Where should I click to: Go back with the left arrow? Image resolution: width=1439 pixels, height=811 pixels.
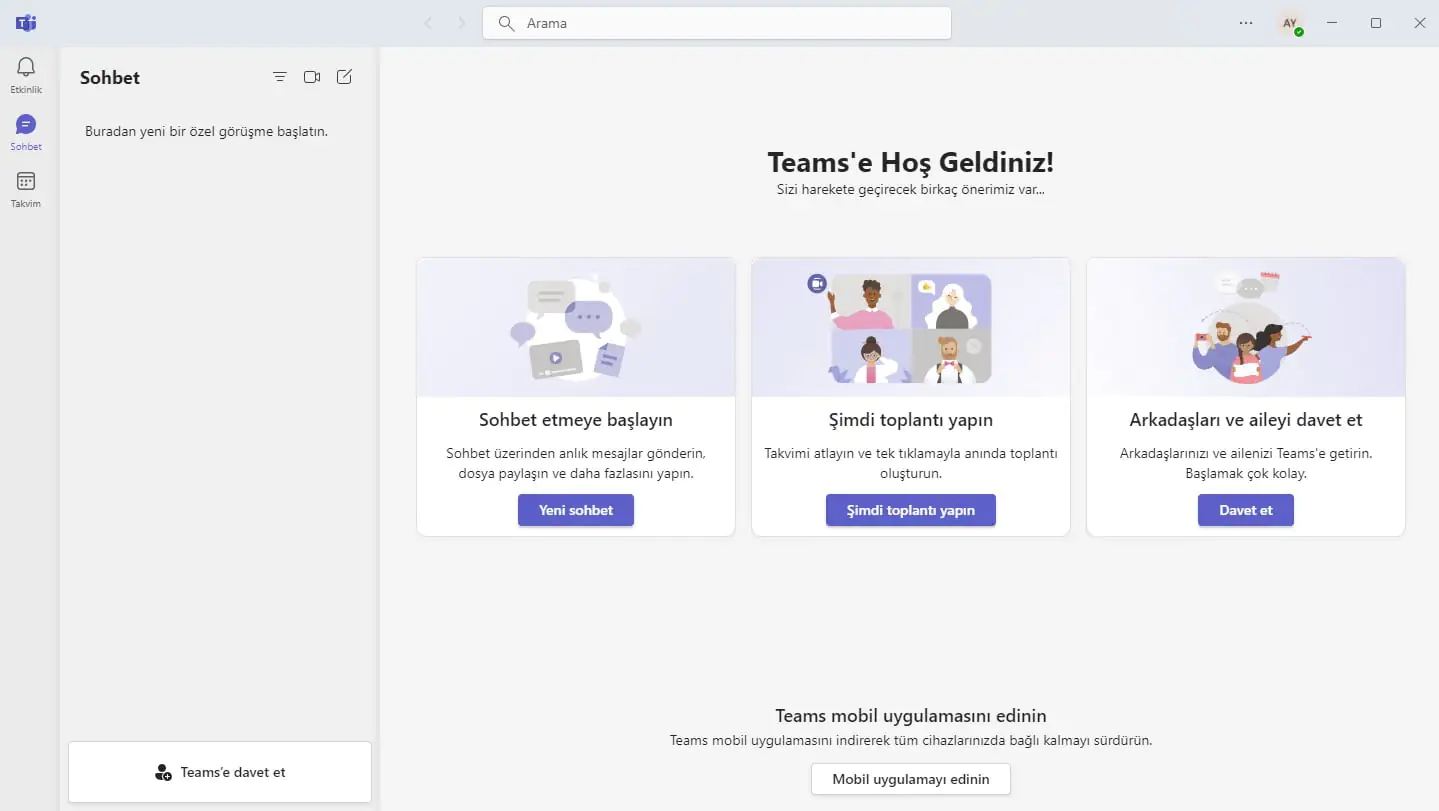[428, 23]
